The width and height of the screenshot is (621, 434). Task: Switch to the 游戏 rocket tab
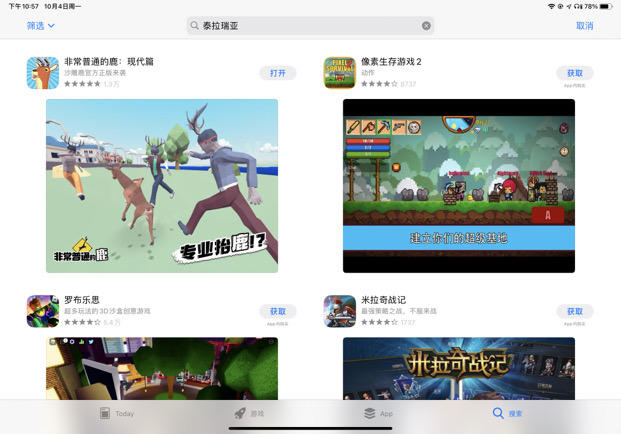[x=250, y=413]
